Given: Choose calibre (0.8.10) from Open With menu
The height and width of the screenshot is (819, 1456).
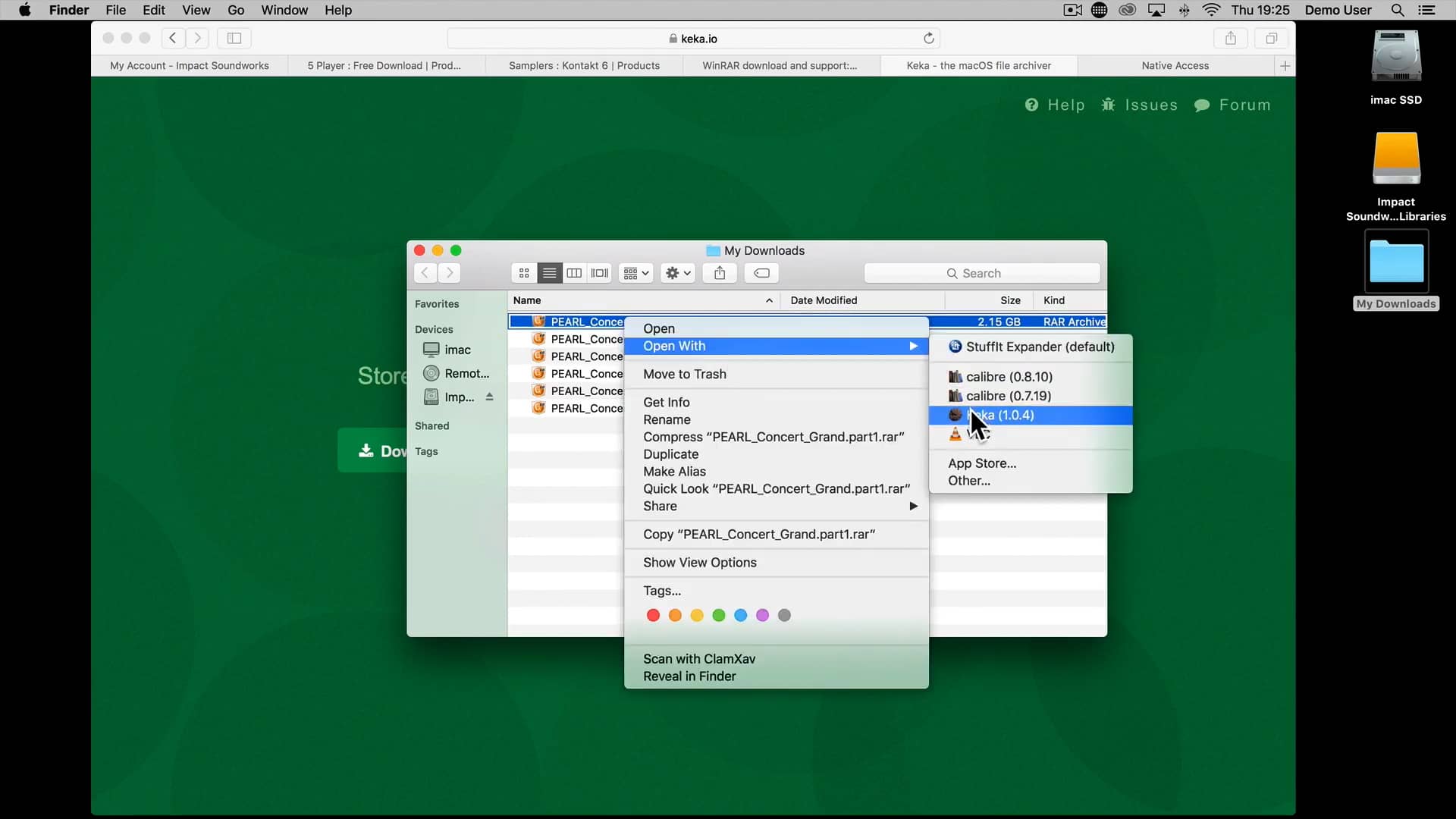Looking at the screenshot, I should point(1008,376).
